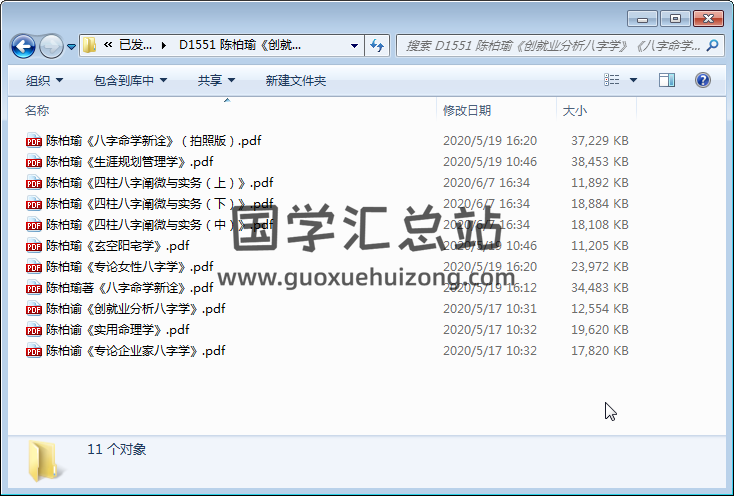Click 新建文件夹 button
Image resolution: width=734 pixels, height=496 pixels.
[295, 80]
